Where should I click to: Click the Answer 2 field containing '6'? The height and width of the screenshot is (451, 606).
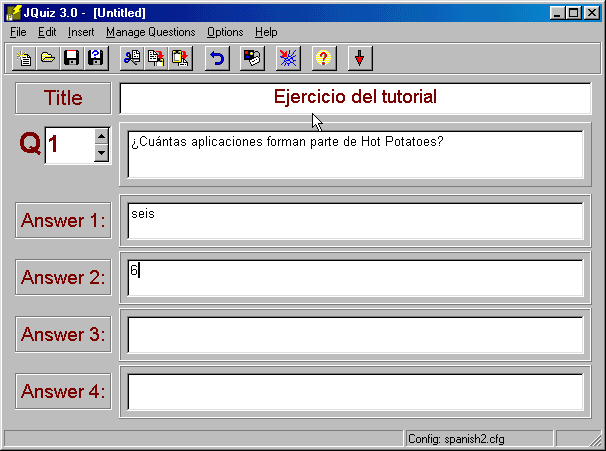point(355,277)
